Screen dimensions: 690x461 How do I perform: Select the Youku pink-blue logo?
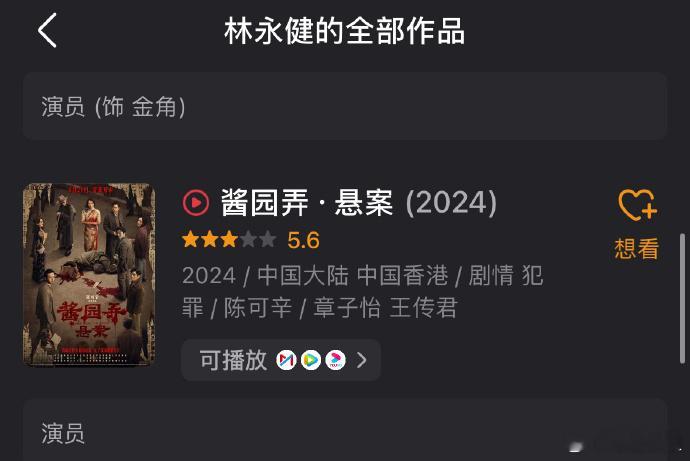click(335, 360)
